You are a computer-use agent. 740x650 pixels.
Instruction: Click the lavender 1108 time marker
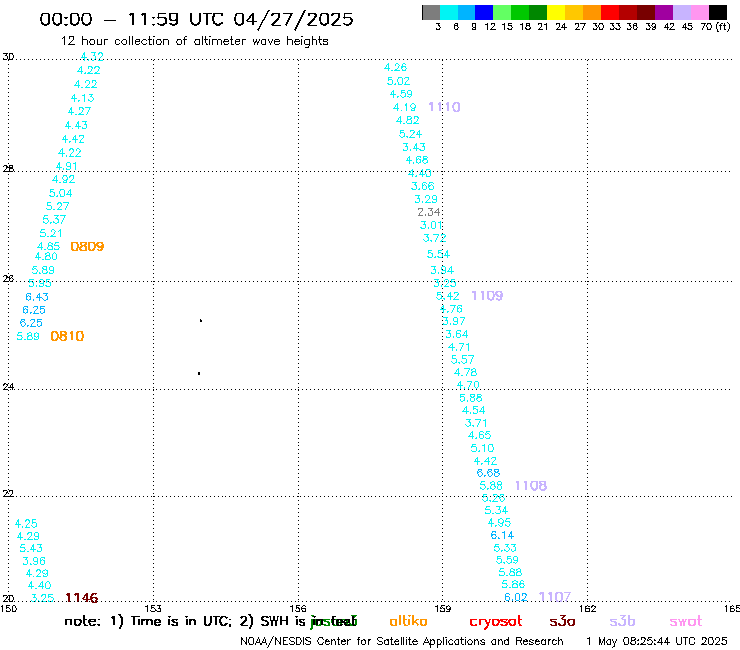(x=531, y=486)
